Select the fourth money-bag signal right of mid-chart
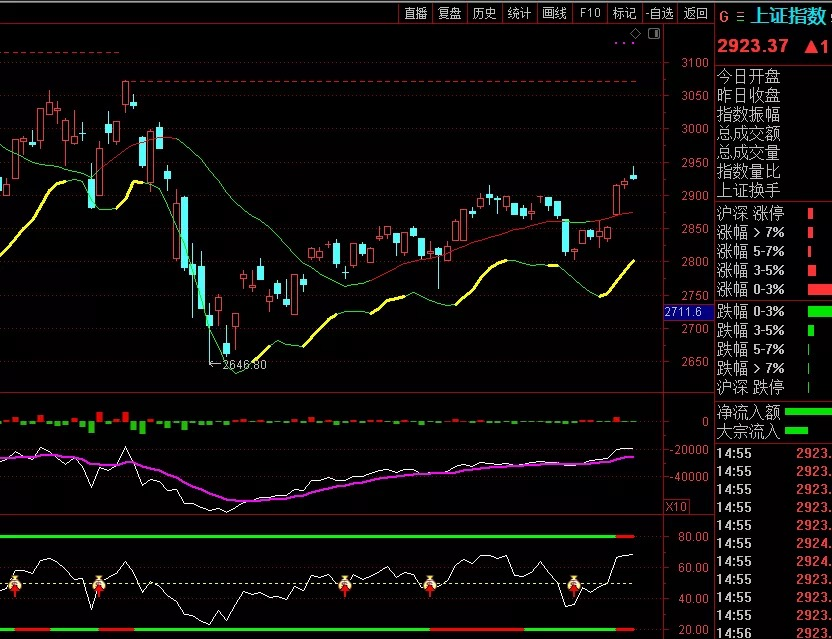Image resolution: width=832 pixels, height=639 pixels. point(430,585)
